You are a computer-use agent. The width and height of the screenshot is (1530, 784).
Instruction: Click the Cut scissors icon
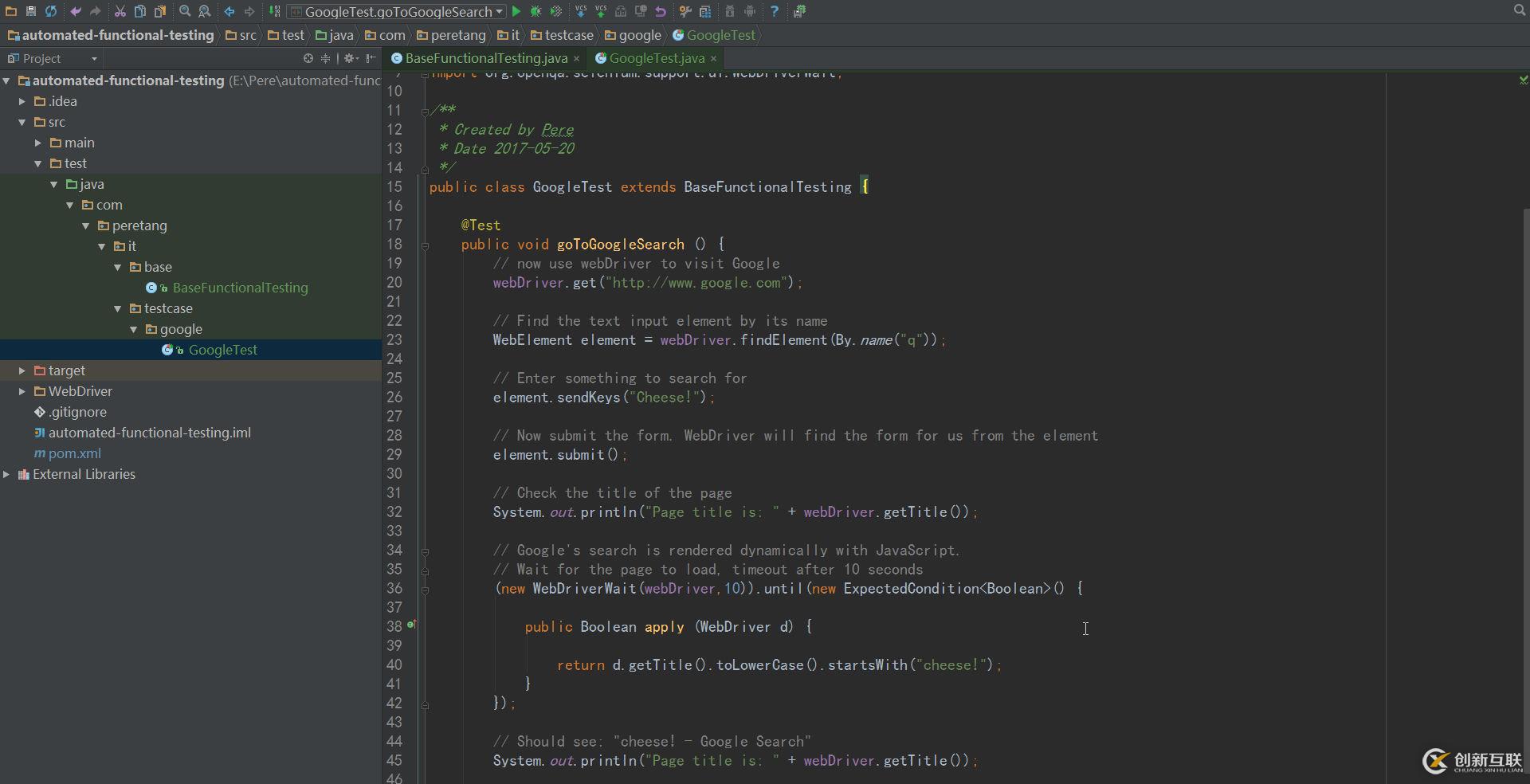coord(120,11)
